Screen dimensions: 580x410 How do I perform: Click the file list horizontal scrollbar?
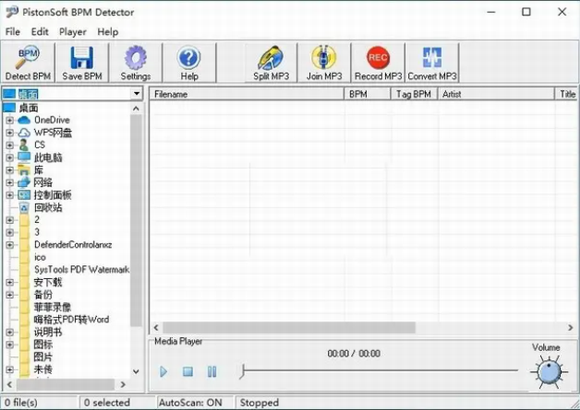click(x=363, y=327)
